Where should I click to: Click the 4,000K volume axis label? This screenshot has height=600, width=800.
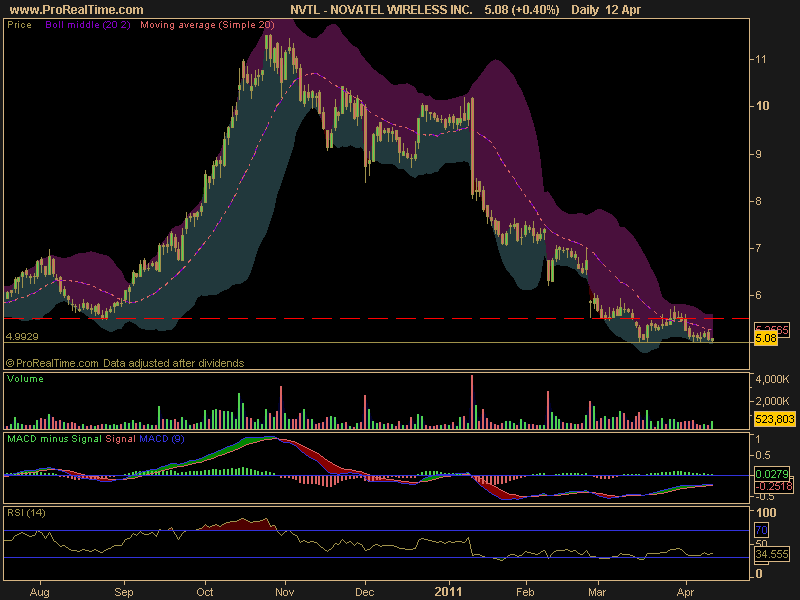pos(772,380)
